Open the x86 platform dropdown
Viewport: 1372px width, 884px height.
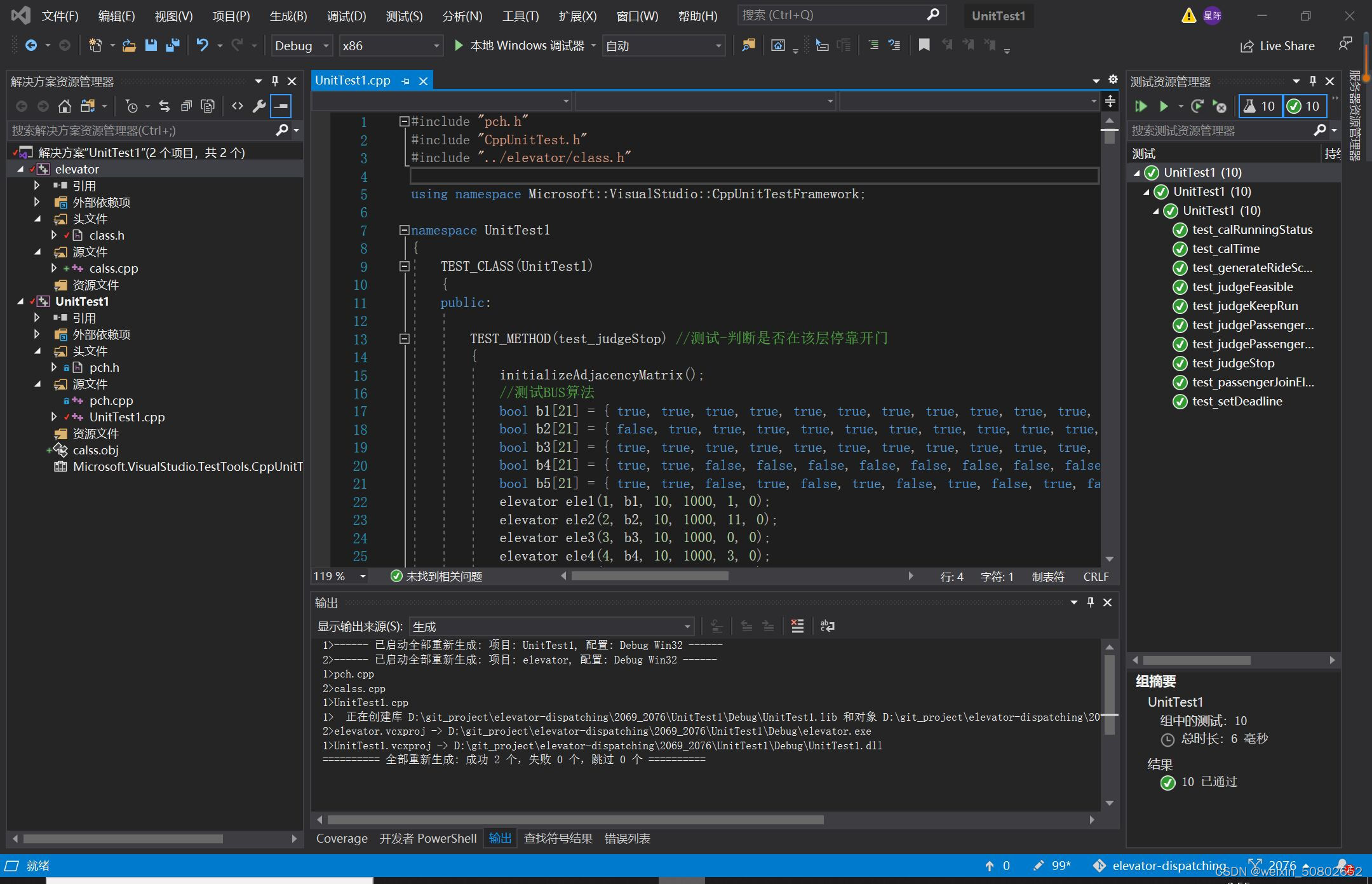point(391,46)
